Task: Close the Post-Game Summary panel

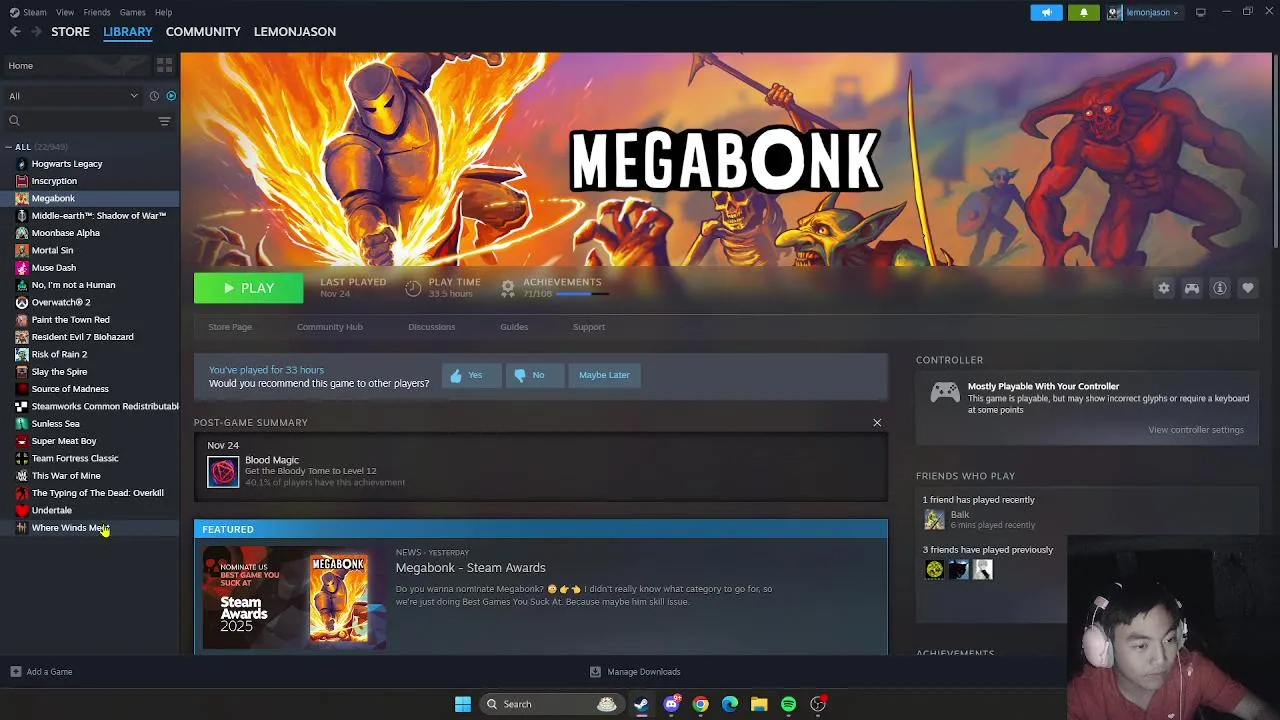Action: click(x=877, y=423)
